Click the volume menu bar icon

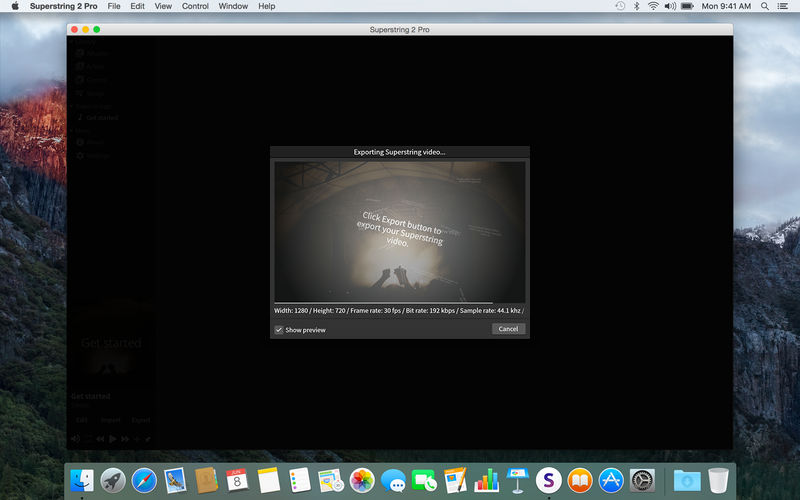[670, 6]
